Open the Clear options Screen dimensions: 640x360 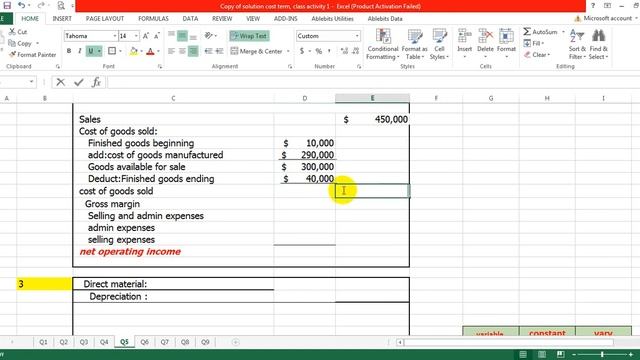(x=537, y=55)
